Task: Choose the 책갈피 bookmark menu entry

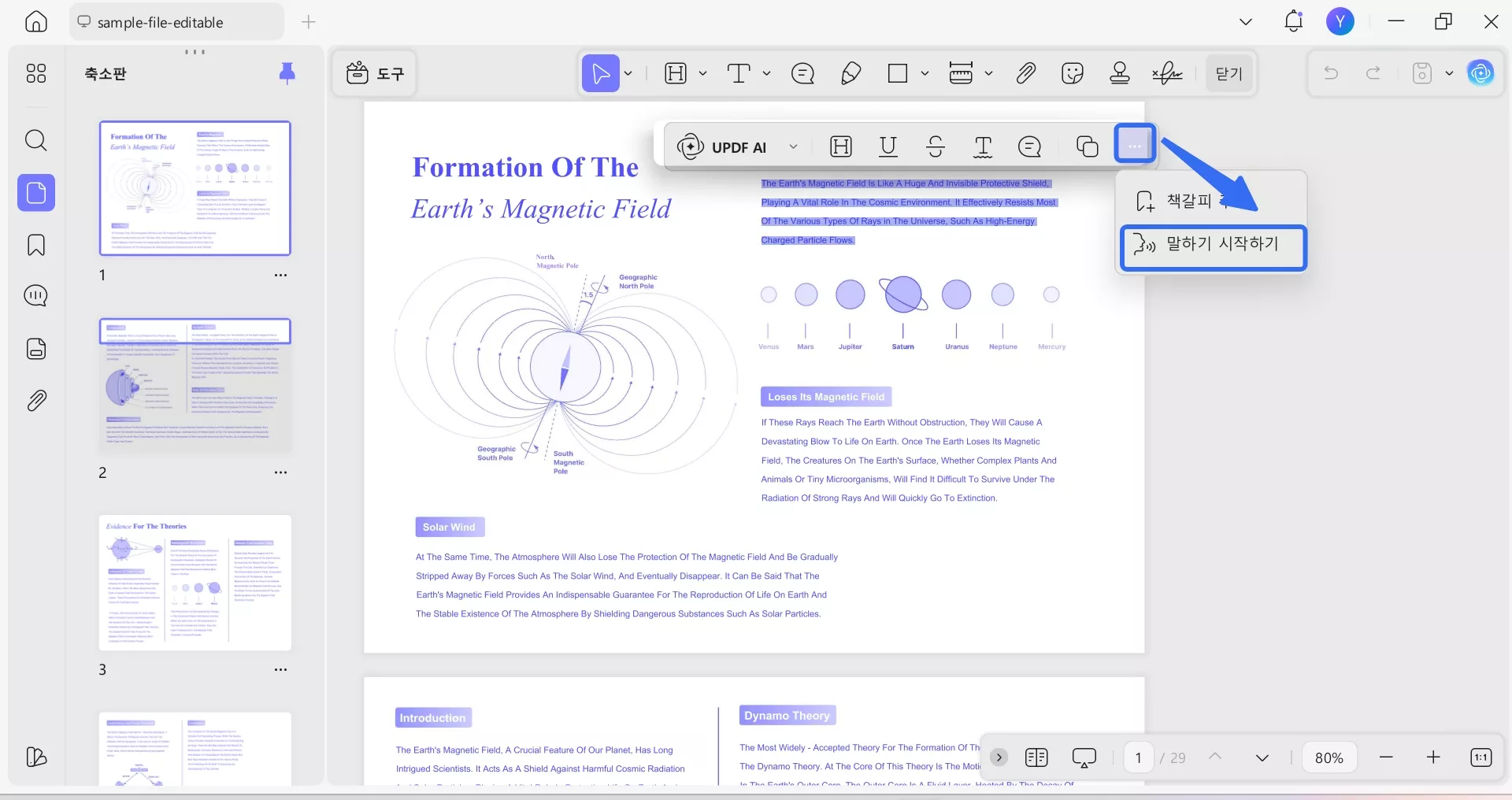Action: pos(1213,201)
